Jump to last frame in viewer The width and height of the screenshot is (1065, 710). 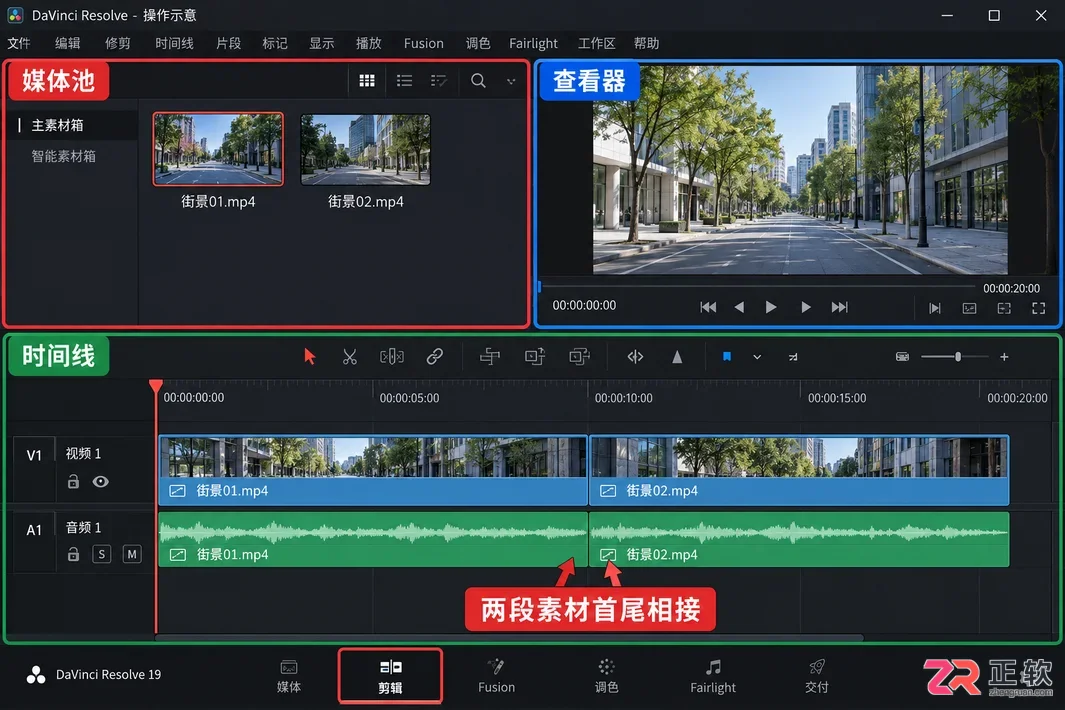click(840, 307)
